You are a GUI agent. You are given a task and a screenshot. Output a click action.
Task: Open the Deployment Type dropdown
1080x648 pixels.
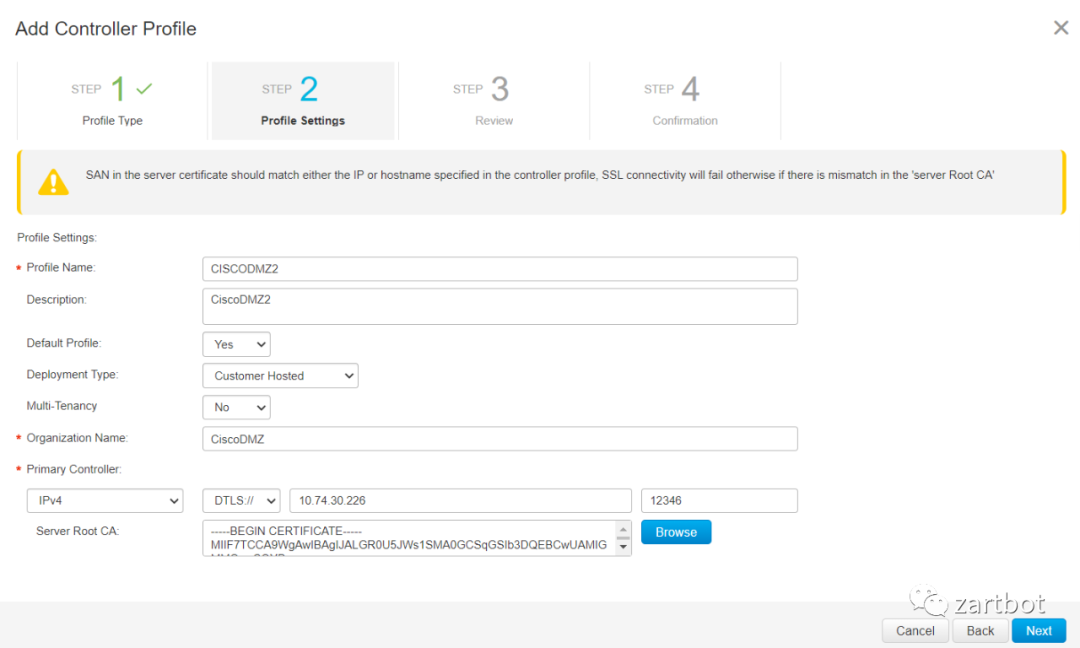[280, 376]
